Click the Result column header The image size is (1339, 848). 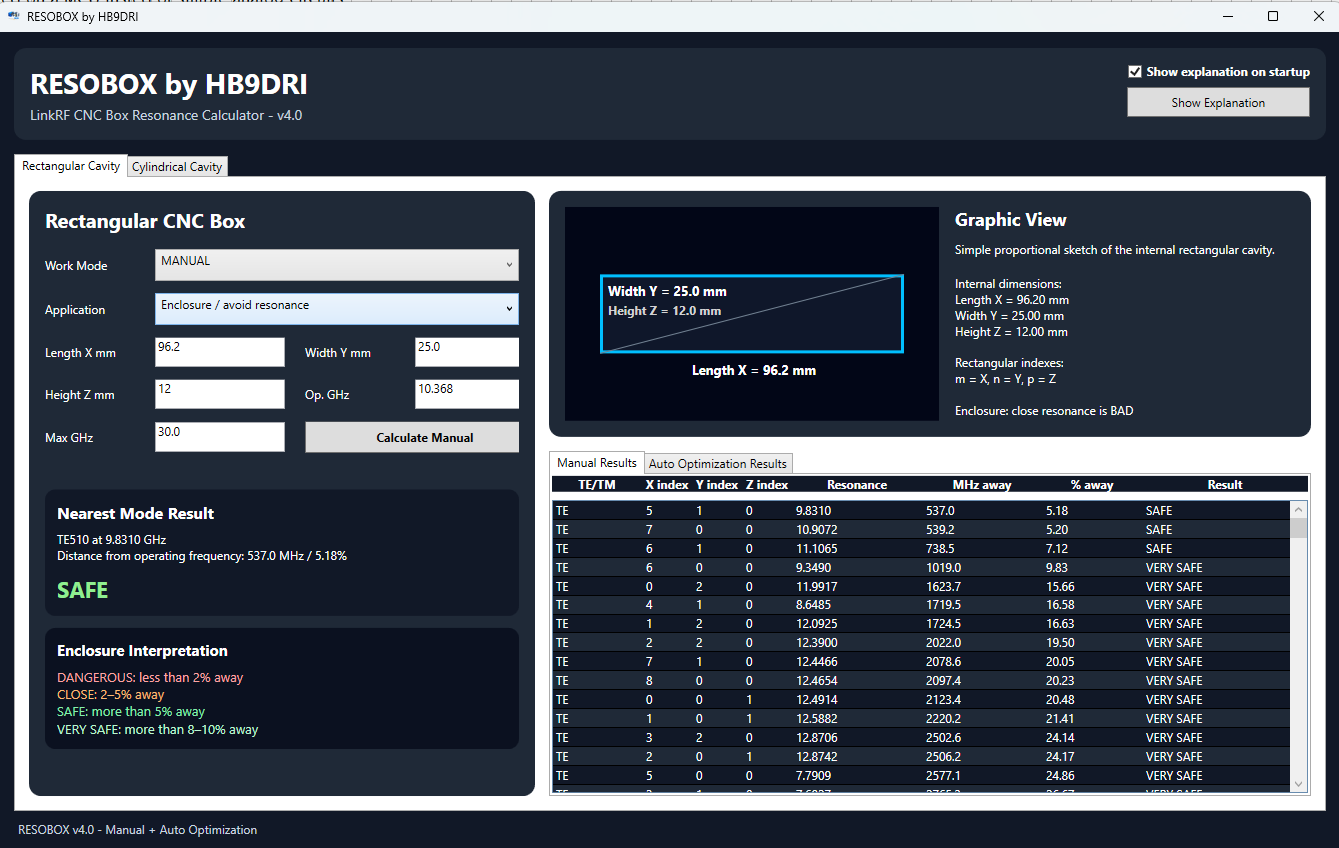[1224, 485]
